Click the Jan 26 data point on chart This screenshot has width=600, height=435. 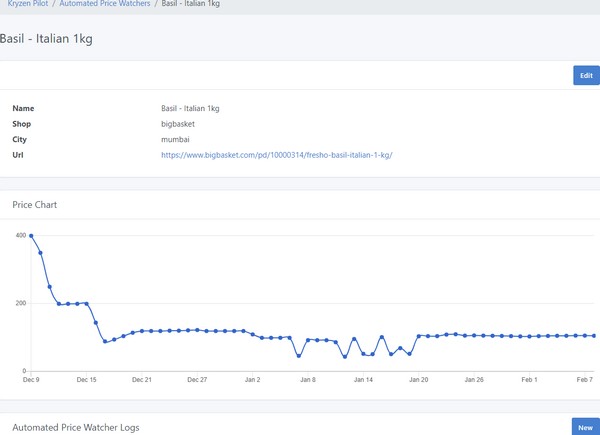point(474,336)
